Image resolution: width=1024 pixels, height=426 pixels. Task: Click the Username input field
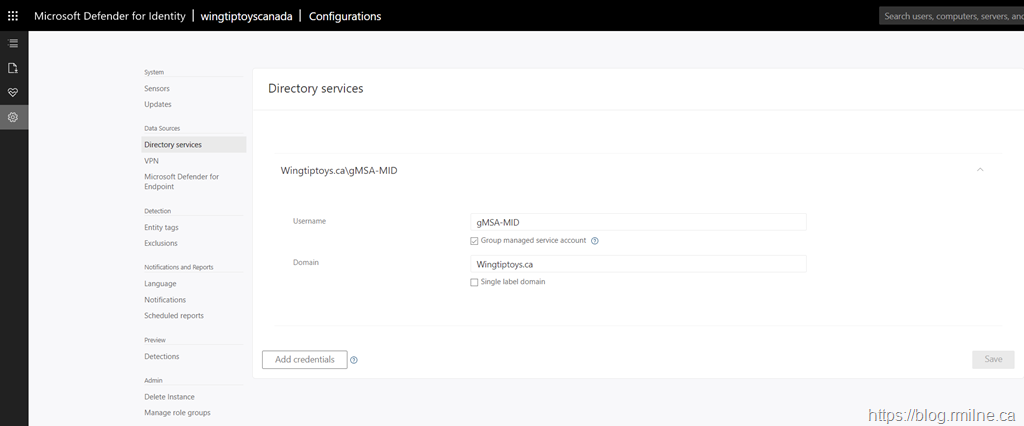pos(638,222)
